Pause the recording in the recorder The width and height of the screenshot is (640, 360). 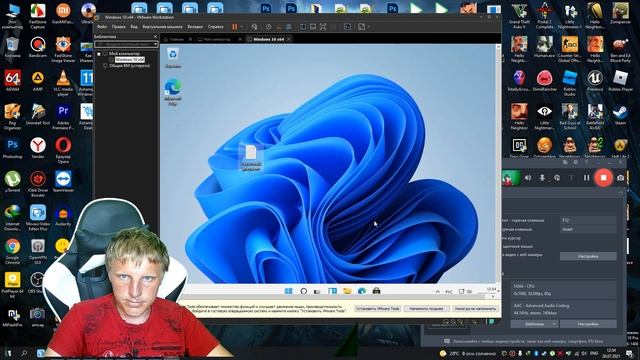pos(587,178)
